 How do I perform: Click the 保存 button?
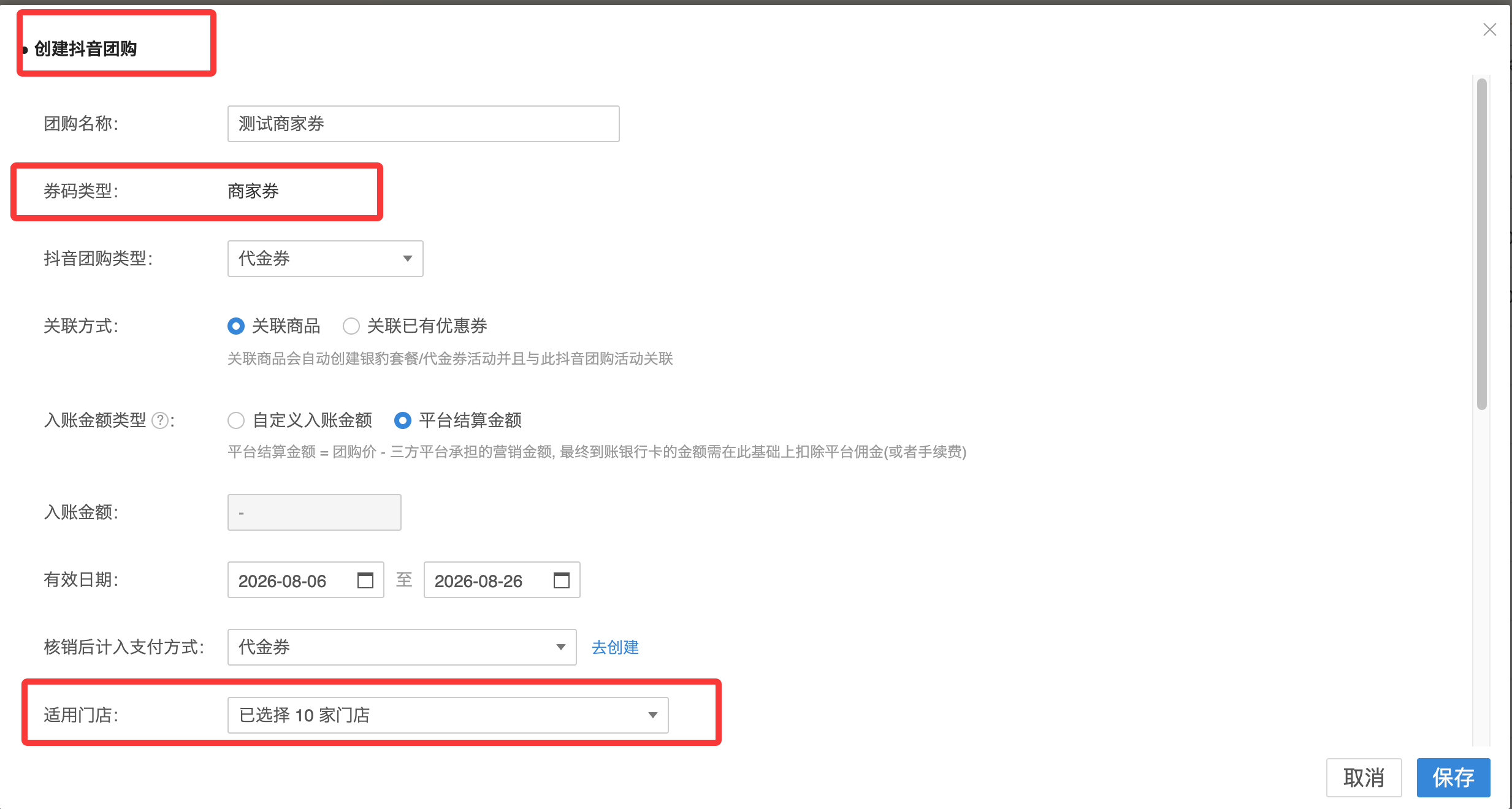pos(1453,778)
